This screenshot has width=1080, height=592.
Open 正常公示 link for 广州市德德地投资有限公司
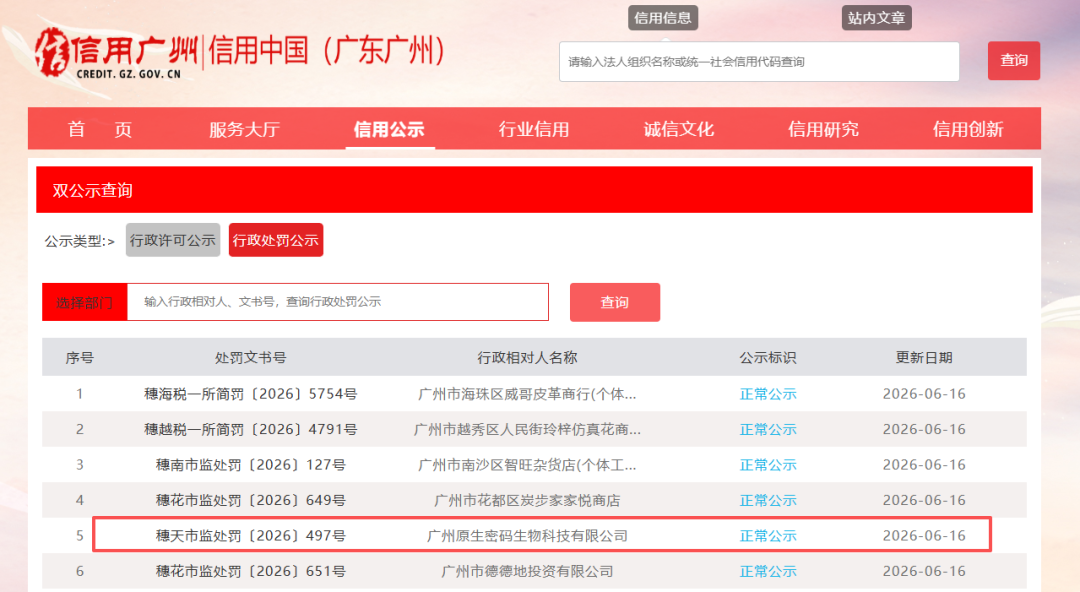point(768,571)
